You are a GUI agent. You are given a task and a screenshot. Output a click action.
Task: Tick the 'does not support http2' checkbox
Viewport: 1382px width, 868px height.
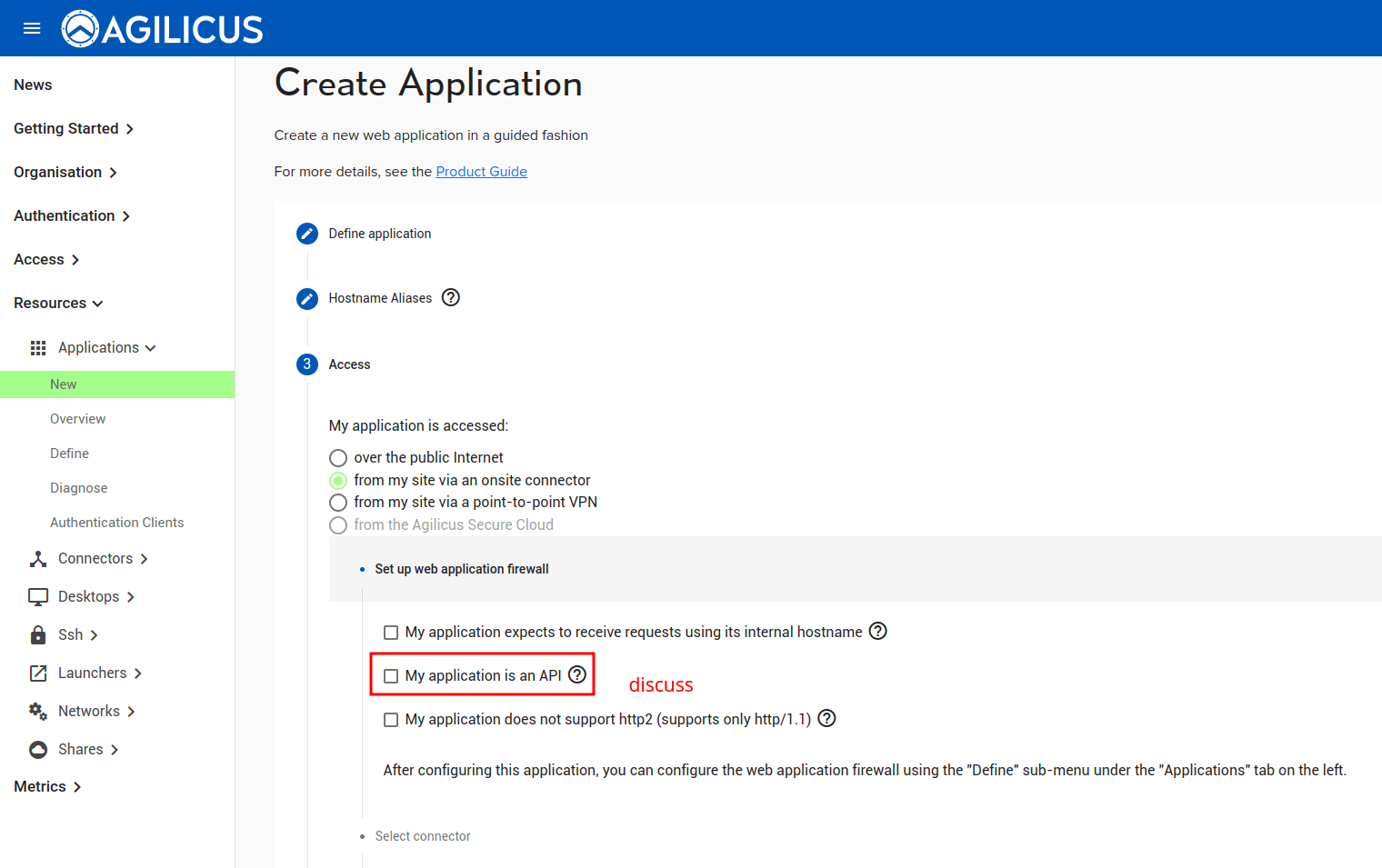[391, 720]
